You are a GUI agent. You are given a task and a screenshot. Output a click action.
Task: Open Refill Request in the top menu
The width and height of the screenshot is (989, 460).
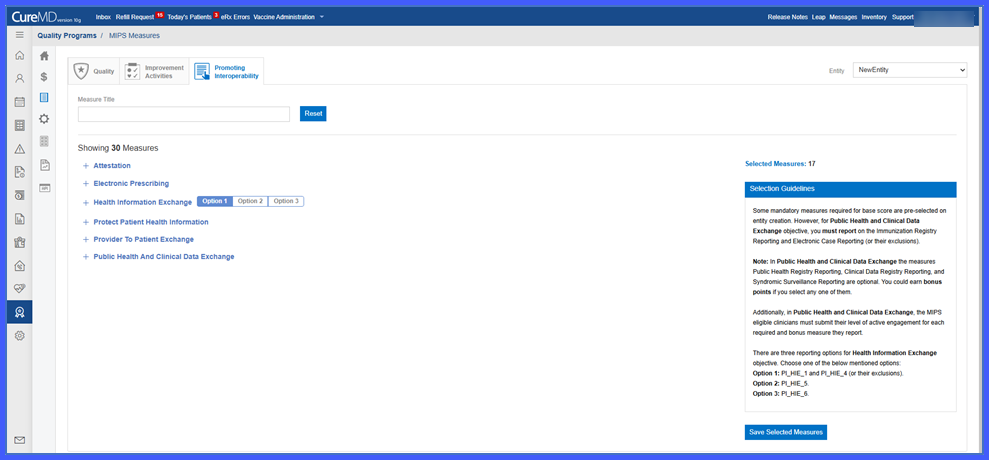coord(135,17)
